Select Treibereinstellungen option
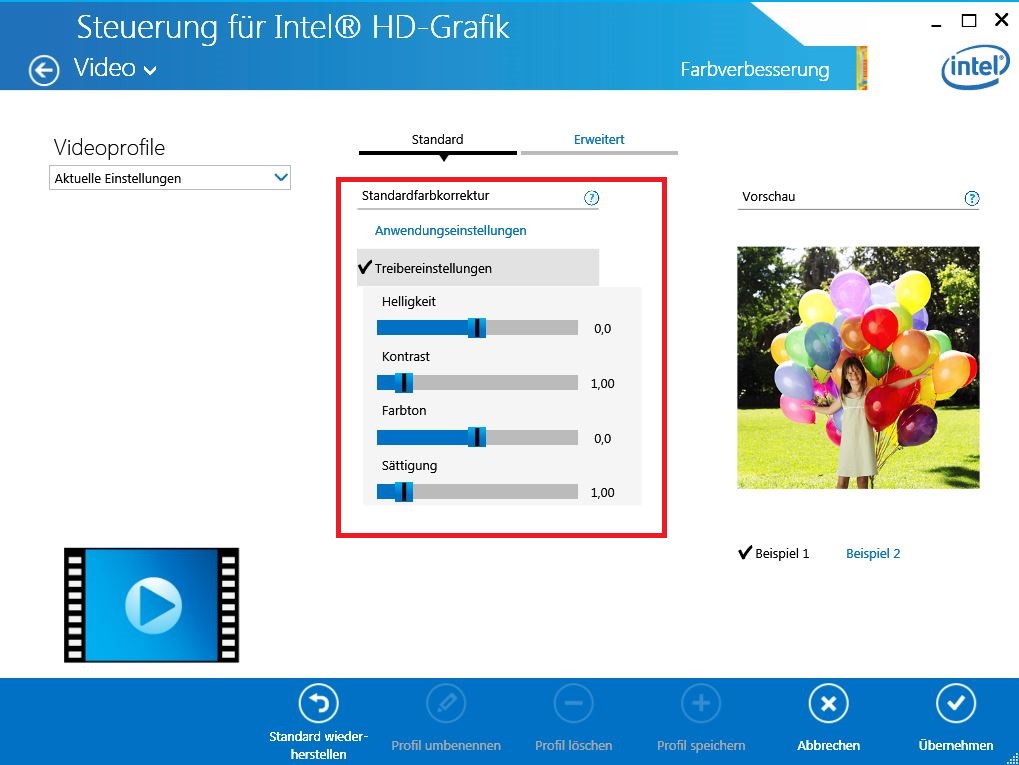This screenshot has width=1019, height=765. point(478,268)
